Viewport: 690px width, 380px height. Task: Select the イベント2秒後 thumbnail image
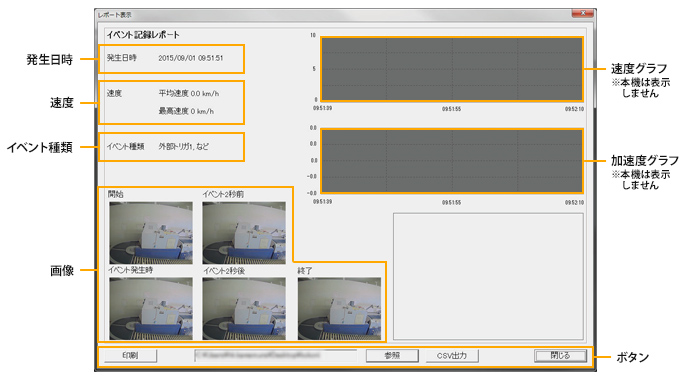click(x=244, y=308)
